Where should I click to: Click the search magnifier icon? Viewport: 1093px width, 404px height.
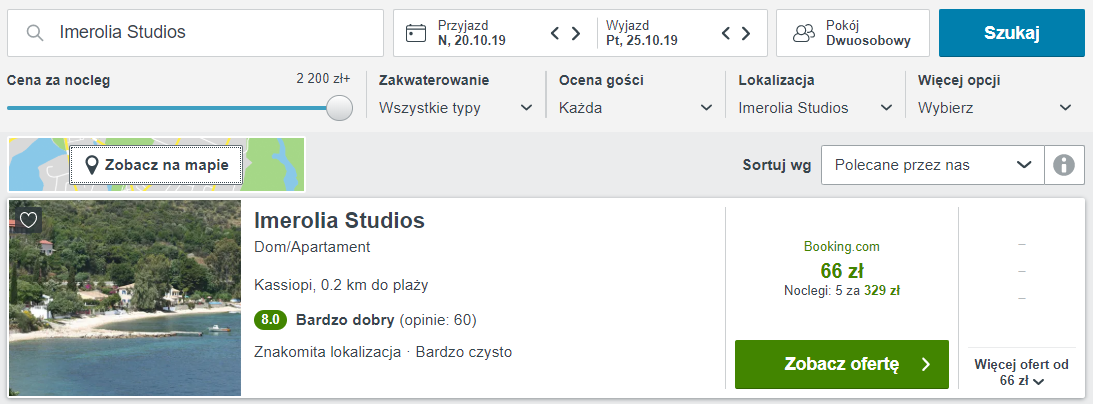tap(35, 33)
